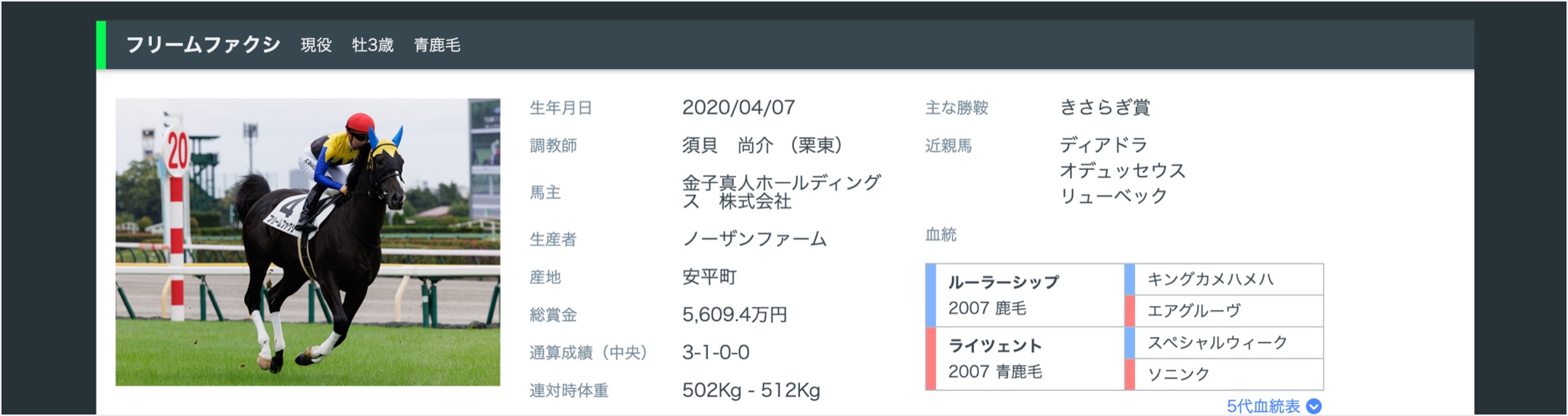Open related horse リューベック
The width and height of the screenshot is (1568, 416).
click(1113, 196)
